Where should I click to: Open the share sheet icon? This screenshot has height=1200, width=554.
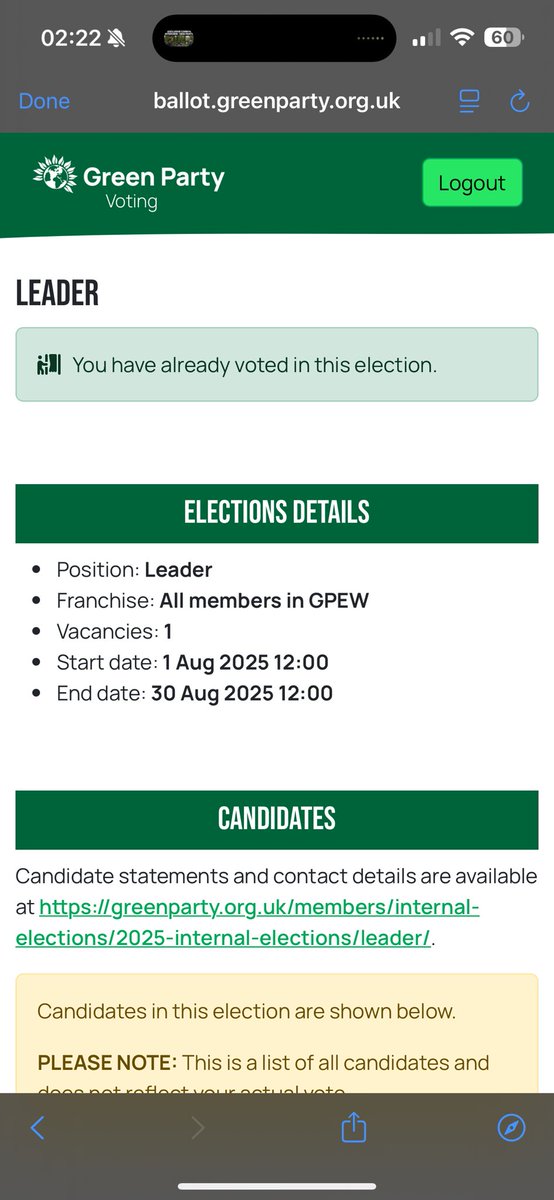point(354,1127)
